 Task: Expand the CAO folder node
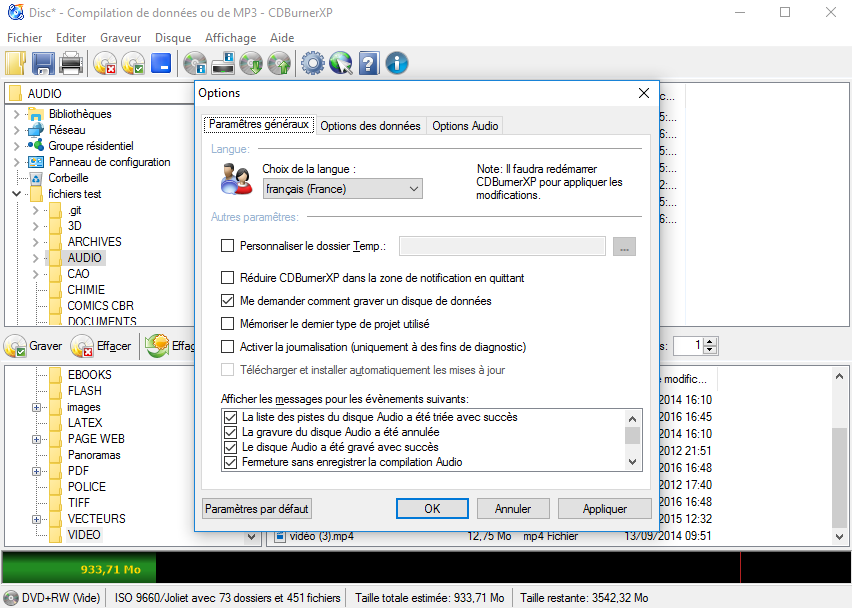pyautogui.click(x=36, y=274)
